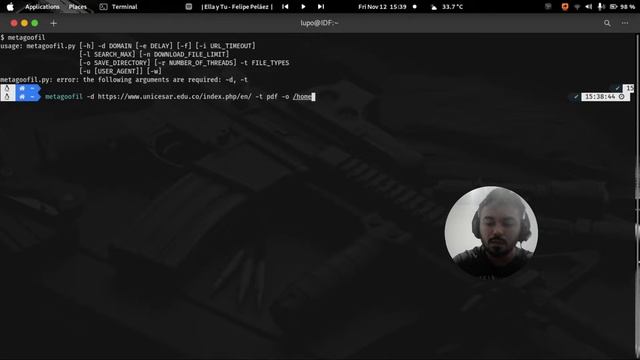This screenshot has width=640, height=360.
Task: Click the '[-r NUMBER_OF_THREADS]' usage option
Action: click(x=196, y=63)
